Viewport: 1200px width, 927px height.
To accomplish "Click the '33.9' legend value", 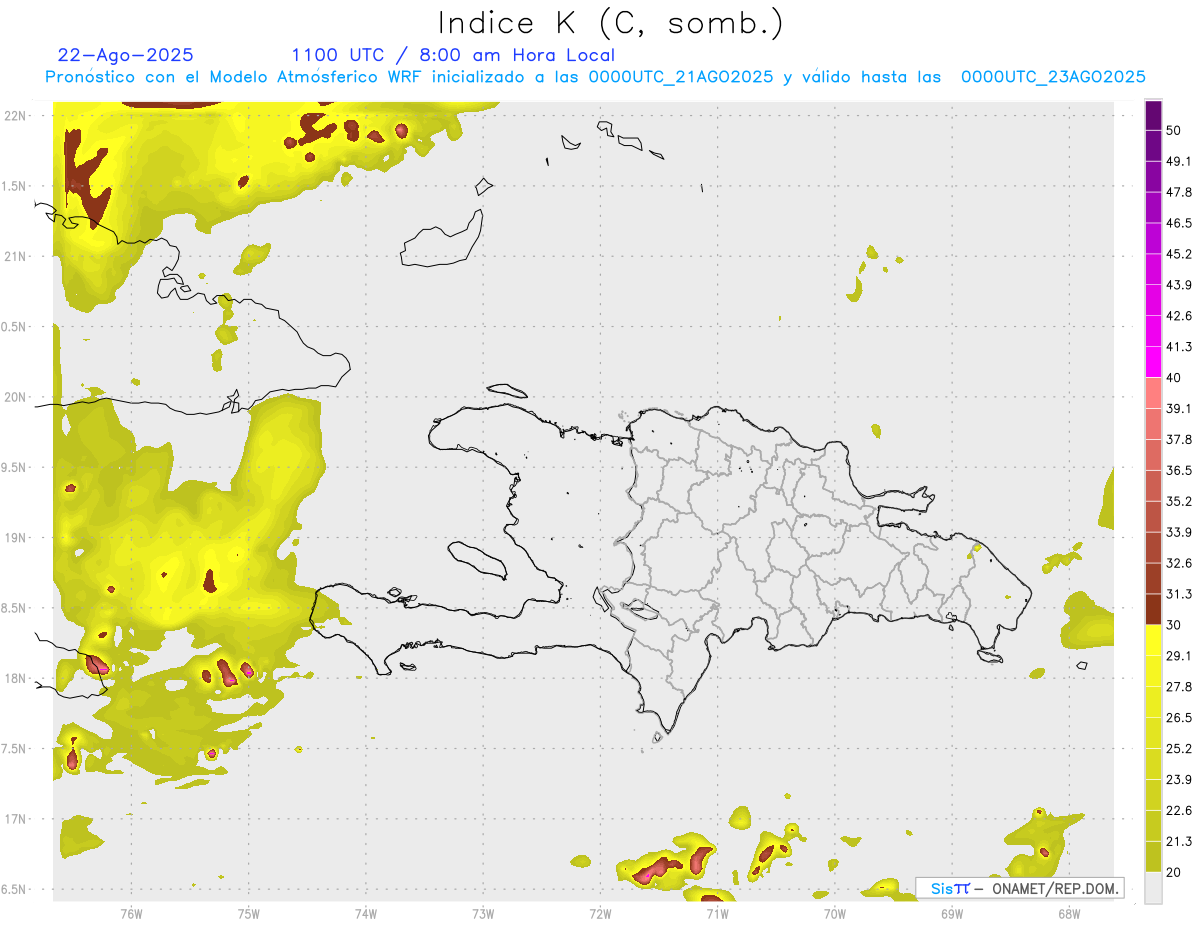I will [x=1179, y=532].
